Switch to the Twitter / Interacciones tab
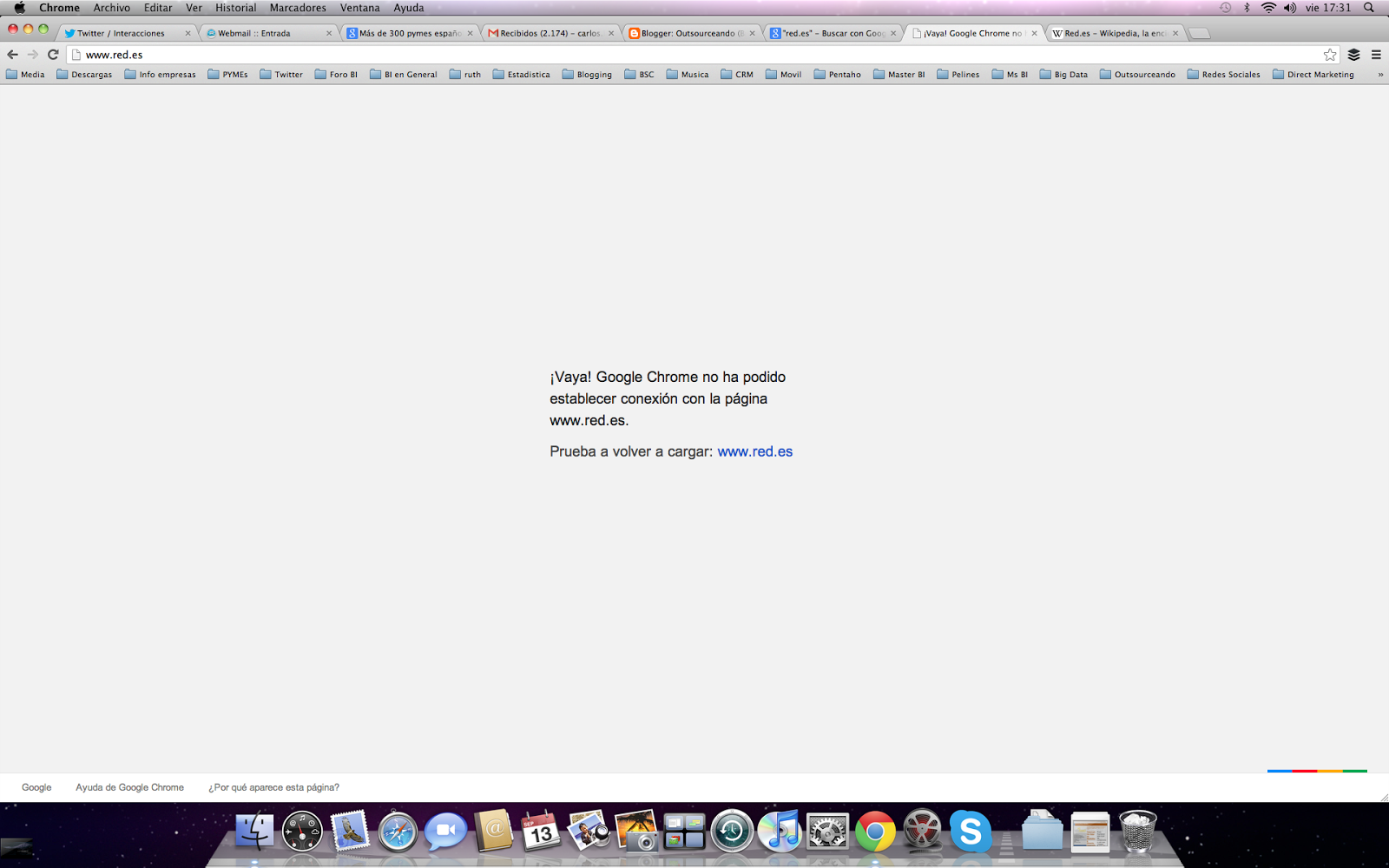Image resolution: width=1389 pixels, height=868 pixels. click(126, 33)
